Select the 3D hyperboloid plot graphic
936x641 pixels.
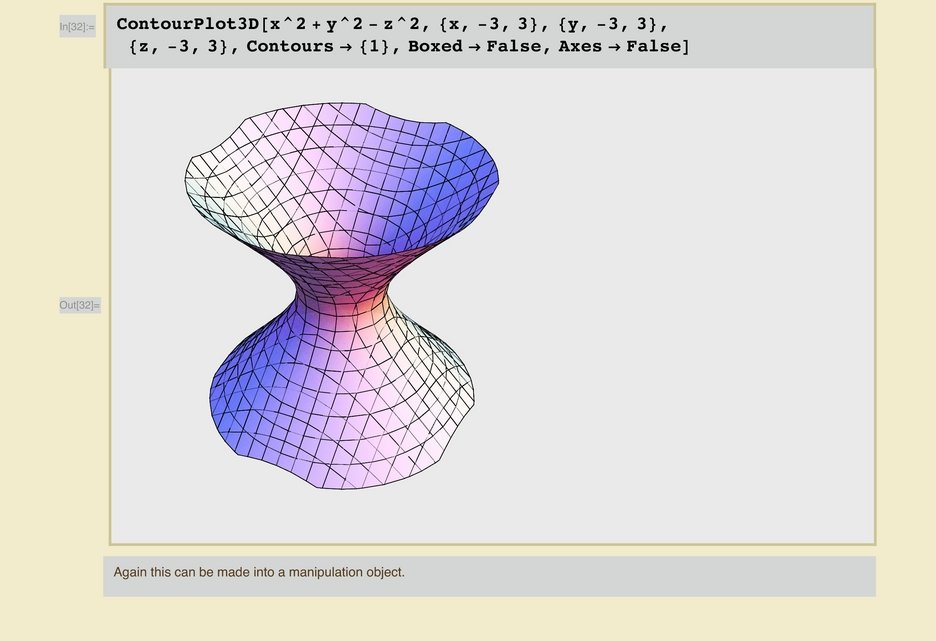342,300
